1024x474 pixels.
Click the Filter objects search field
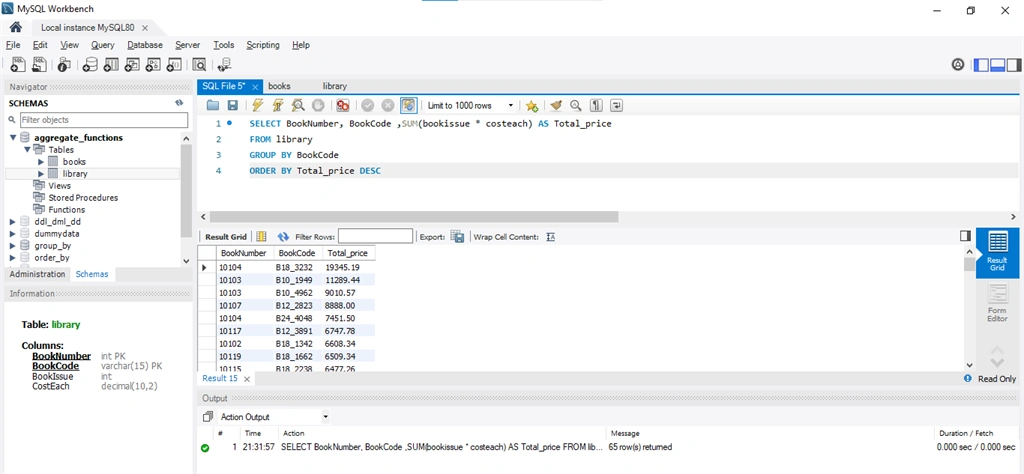pos(104,120)
